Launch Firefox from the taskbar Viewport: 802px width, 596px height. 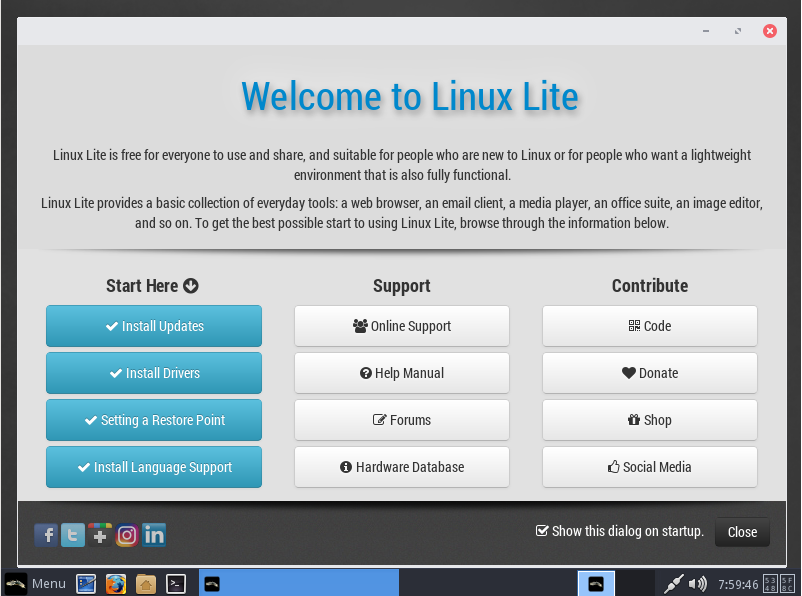116,584
